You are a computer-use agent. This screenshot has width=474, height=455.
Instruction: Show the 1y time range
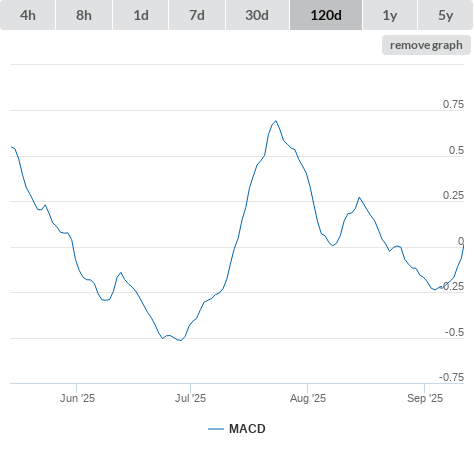(390, 15)
